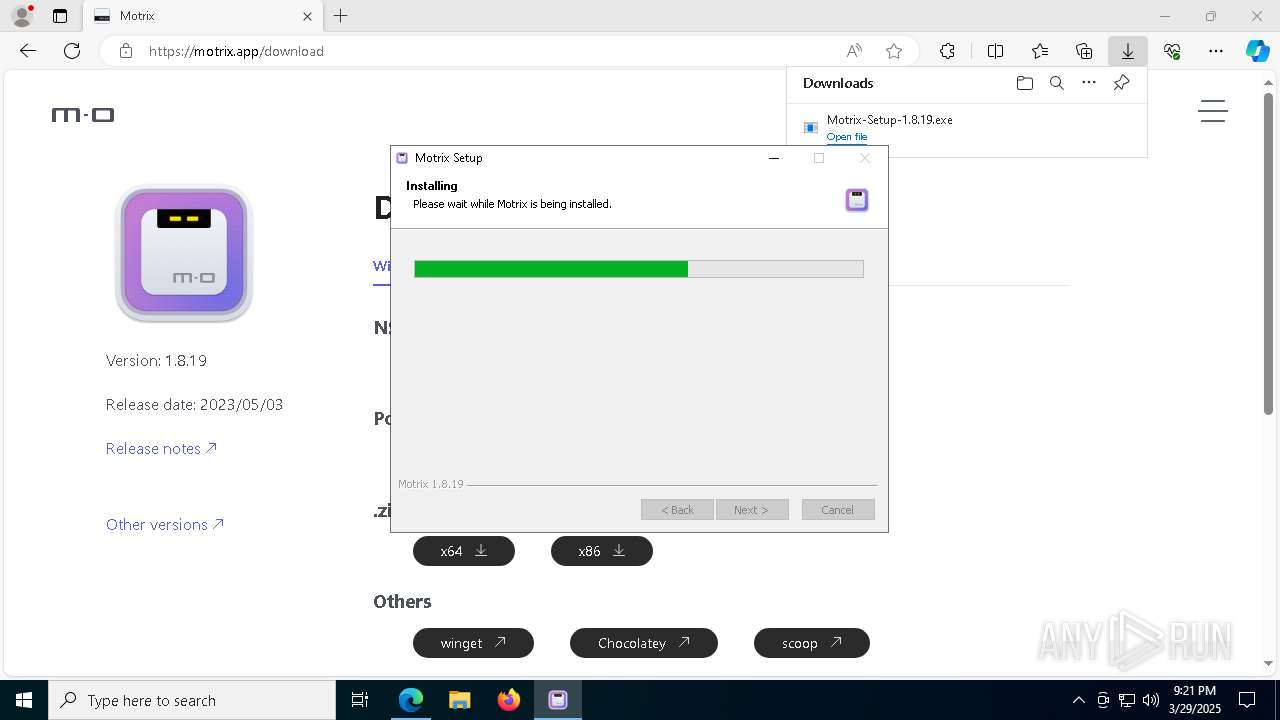Open the notification center icon

[1247, 700]
